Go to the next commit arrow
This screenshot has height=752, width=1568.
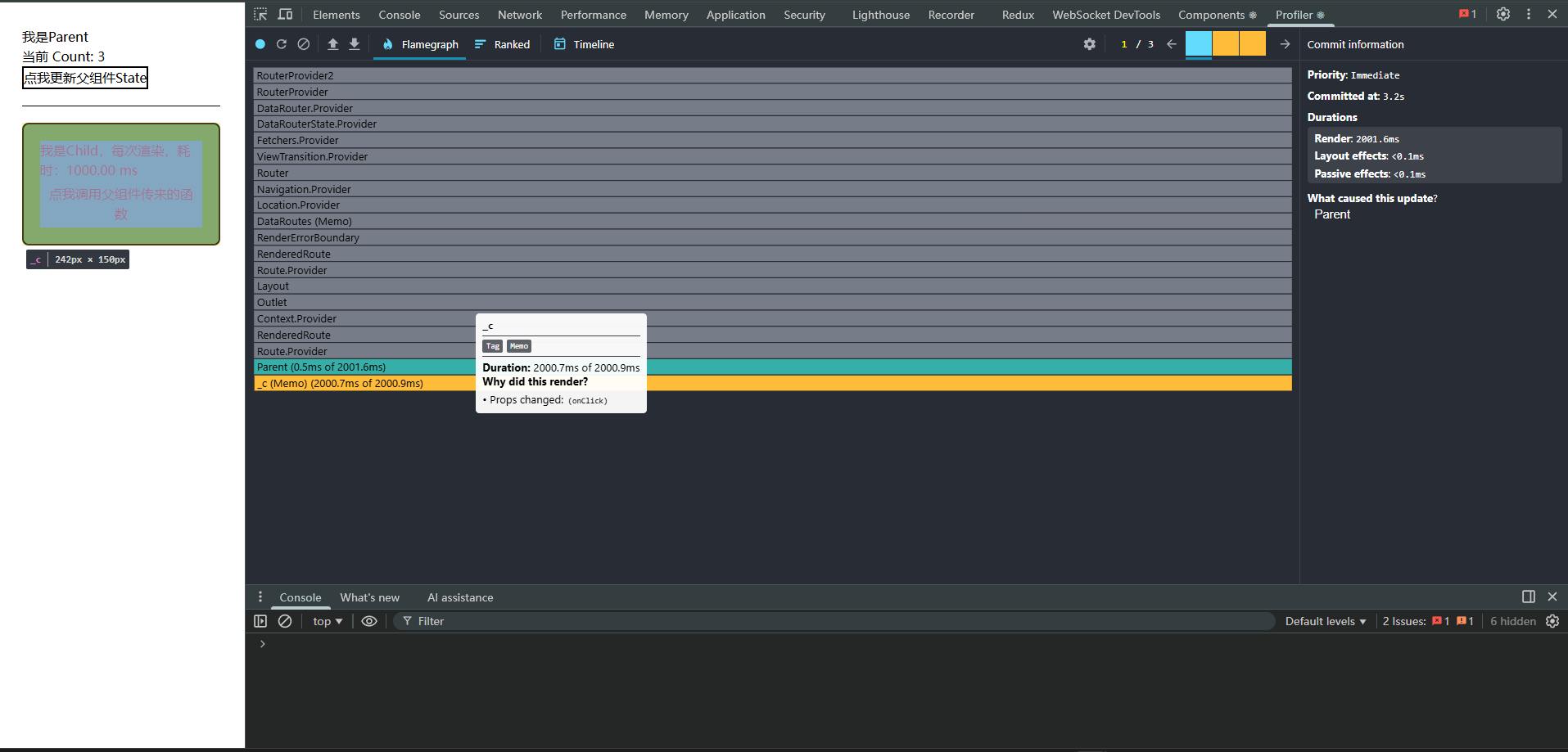click(x=1285, y=44)
